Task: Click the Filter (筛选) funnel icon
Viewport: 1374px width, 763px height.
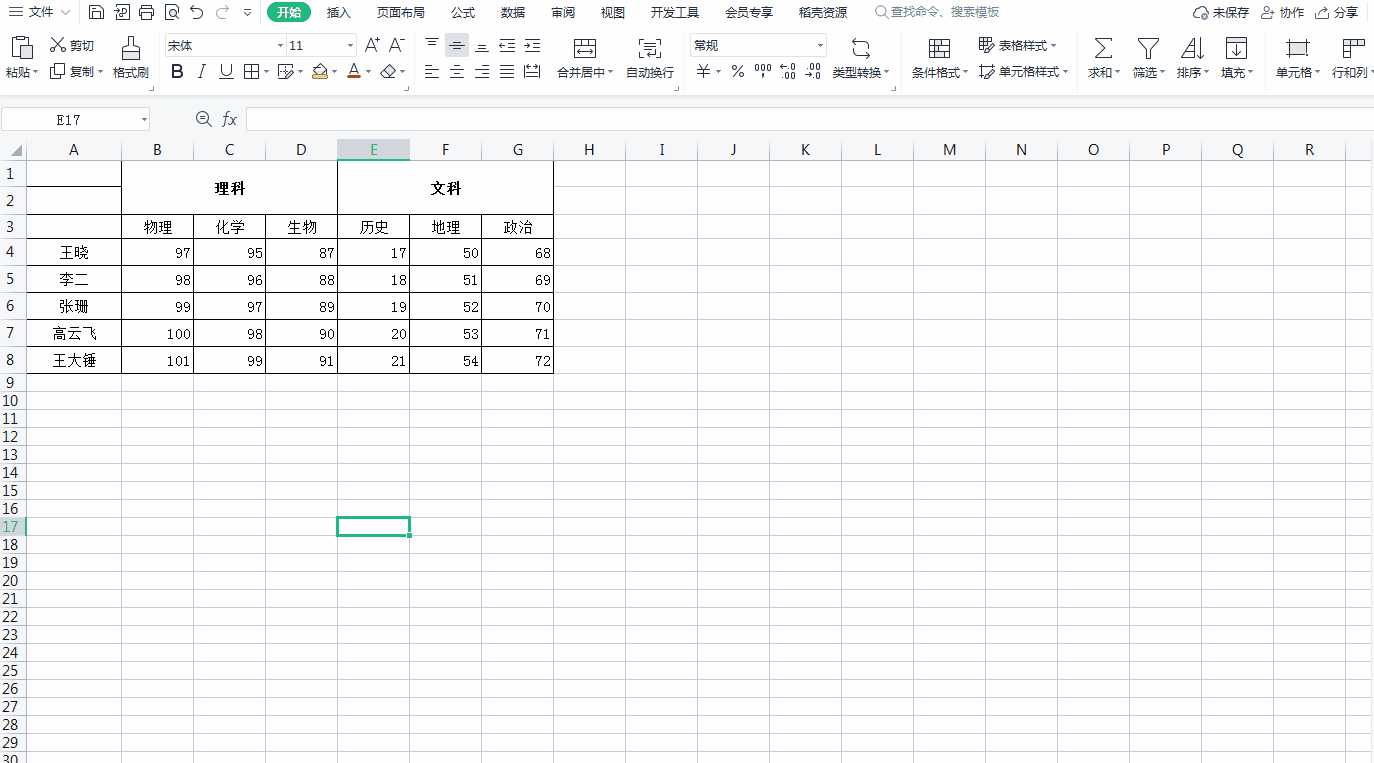Action: (x=1148, y=48)
